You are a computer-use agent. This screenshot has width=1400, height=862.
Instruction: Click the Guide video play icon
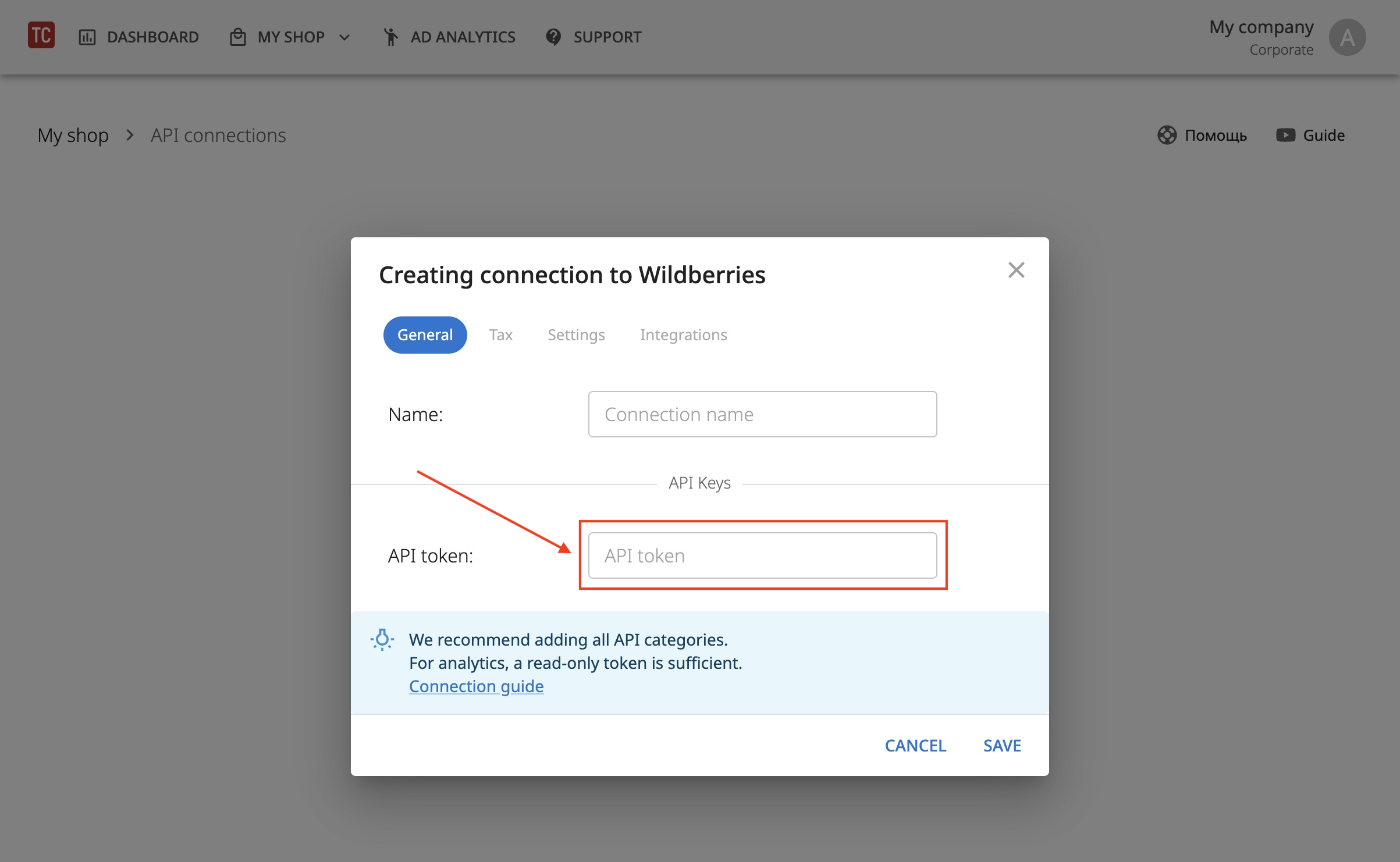[x=1285, y=135]
